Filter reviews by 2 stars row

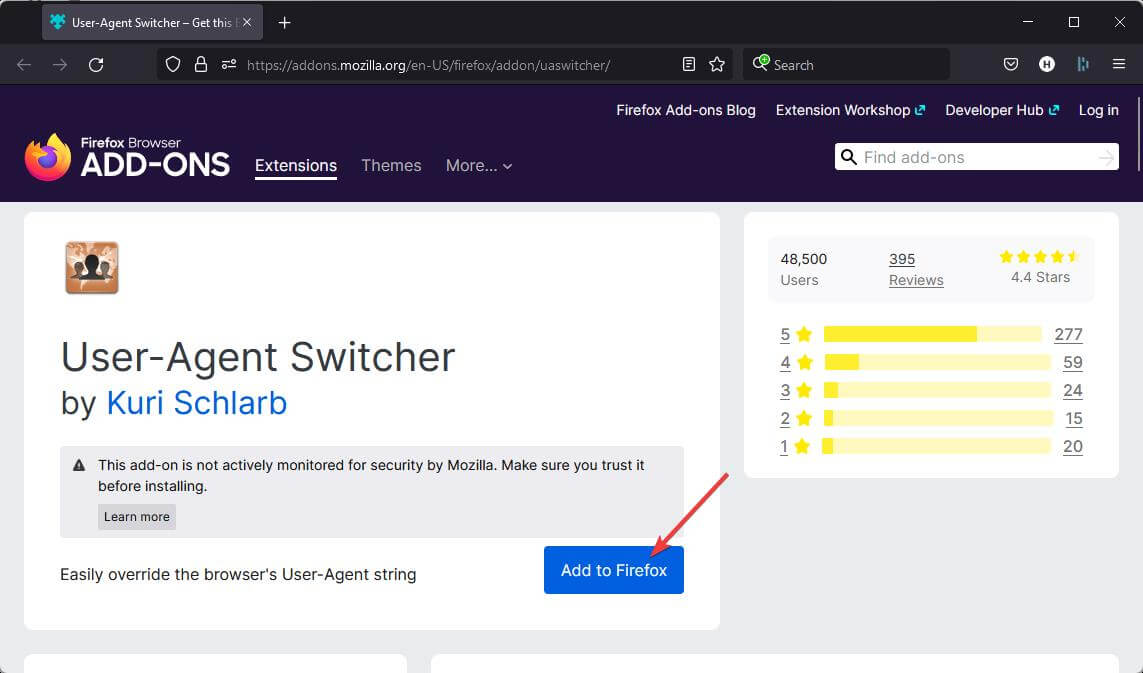point(931,419)
